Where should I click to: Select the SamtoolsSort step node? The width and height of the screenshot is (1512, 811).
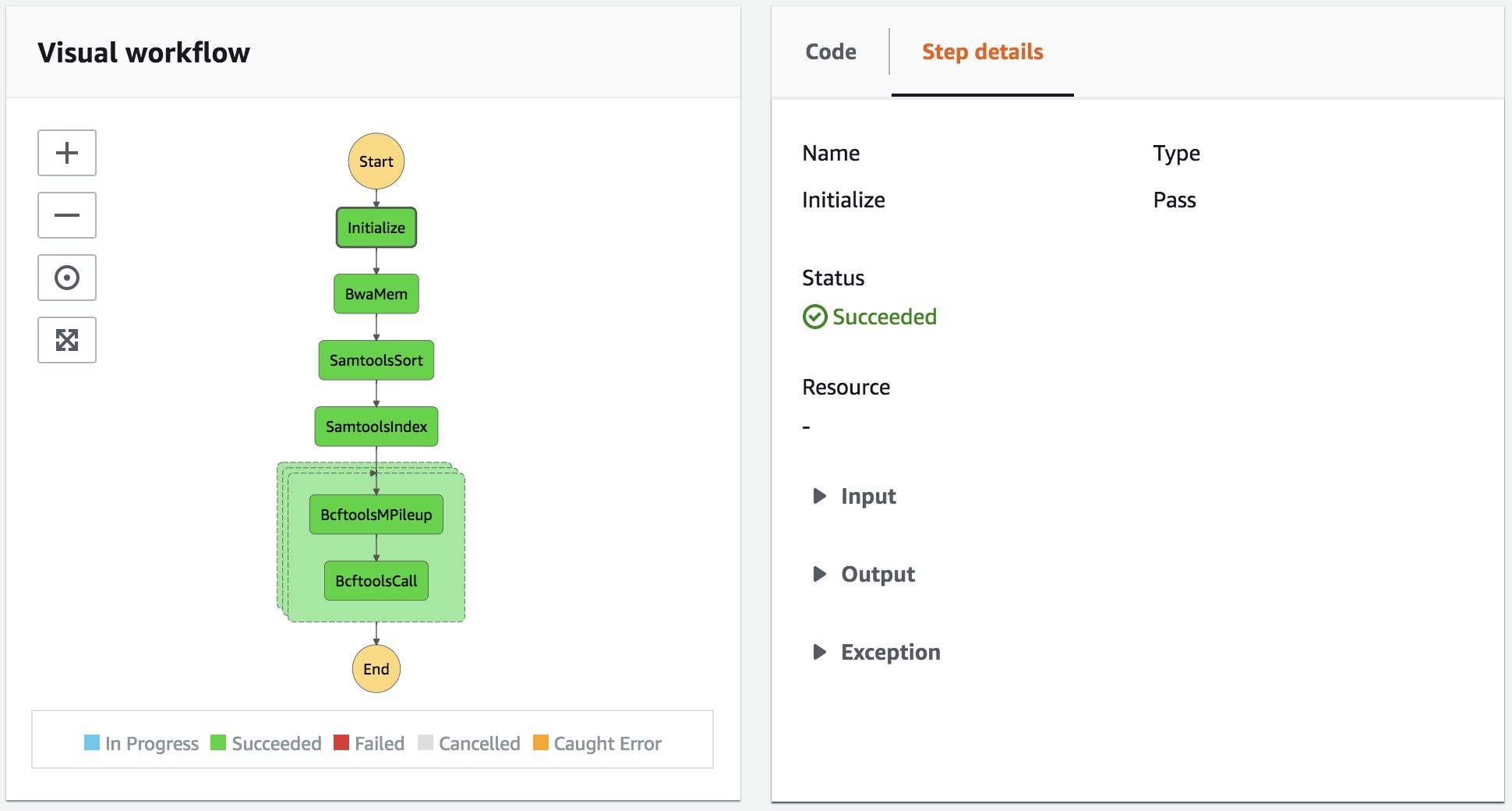pyautogui.click(x=376, y=360)
